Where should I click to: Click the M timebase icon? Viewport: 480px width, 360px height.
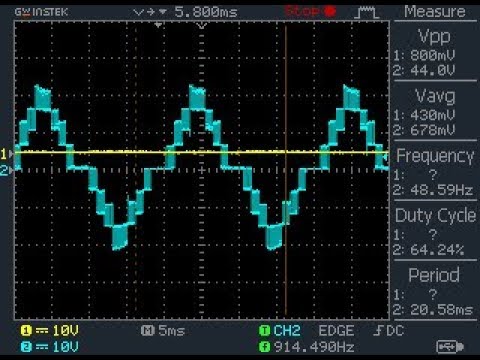pos(147,331)
